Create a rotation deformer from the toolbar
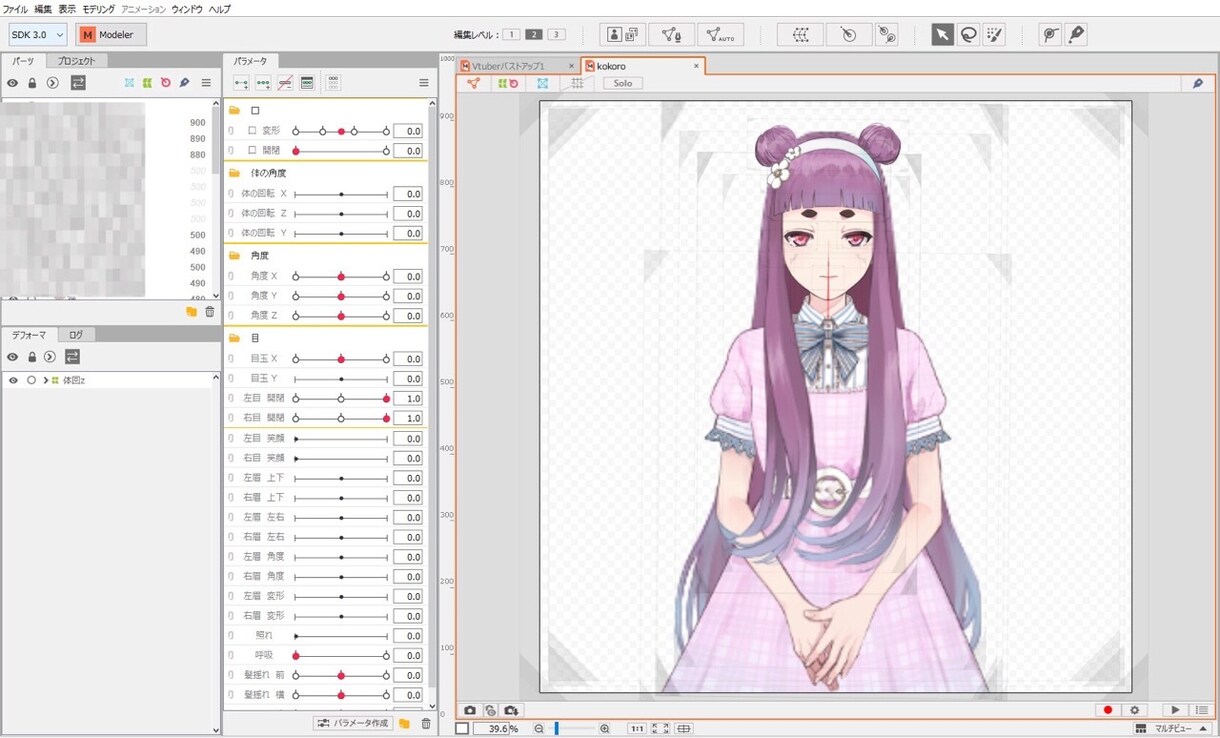 [848, 35]
